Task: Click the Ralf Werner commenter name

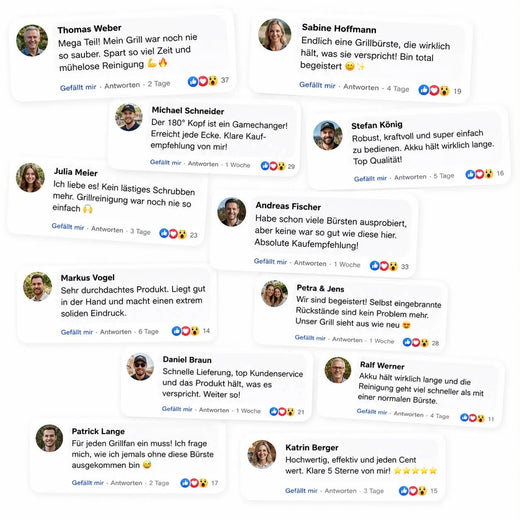Action: coord(382,366)
